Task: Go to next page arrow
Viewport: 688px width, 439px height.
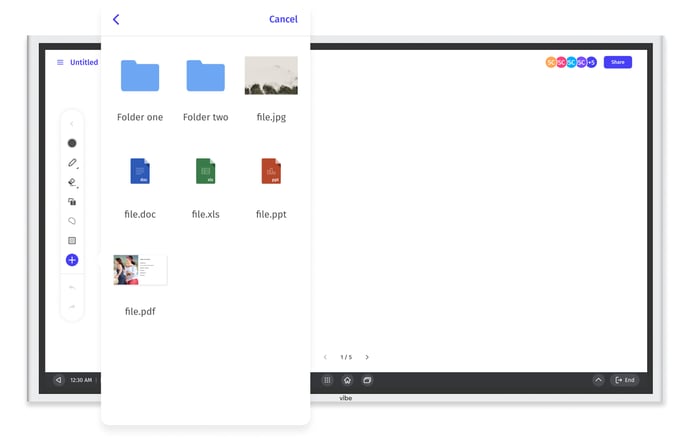Action: point(367,357)
